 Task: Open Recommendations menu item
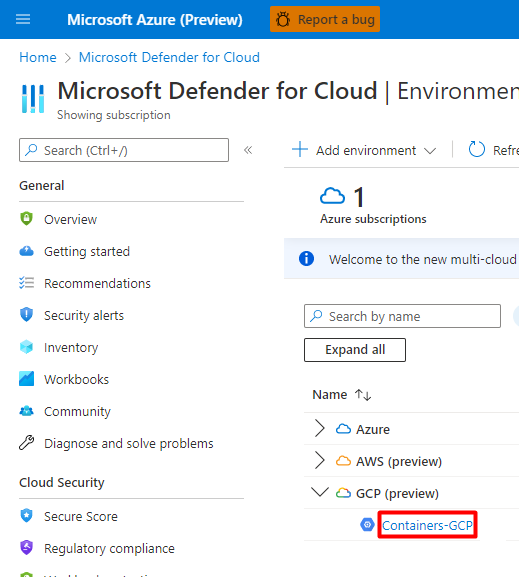tap(97, 283)
